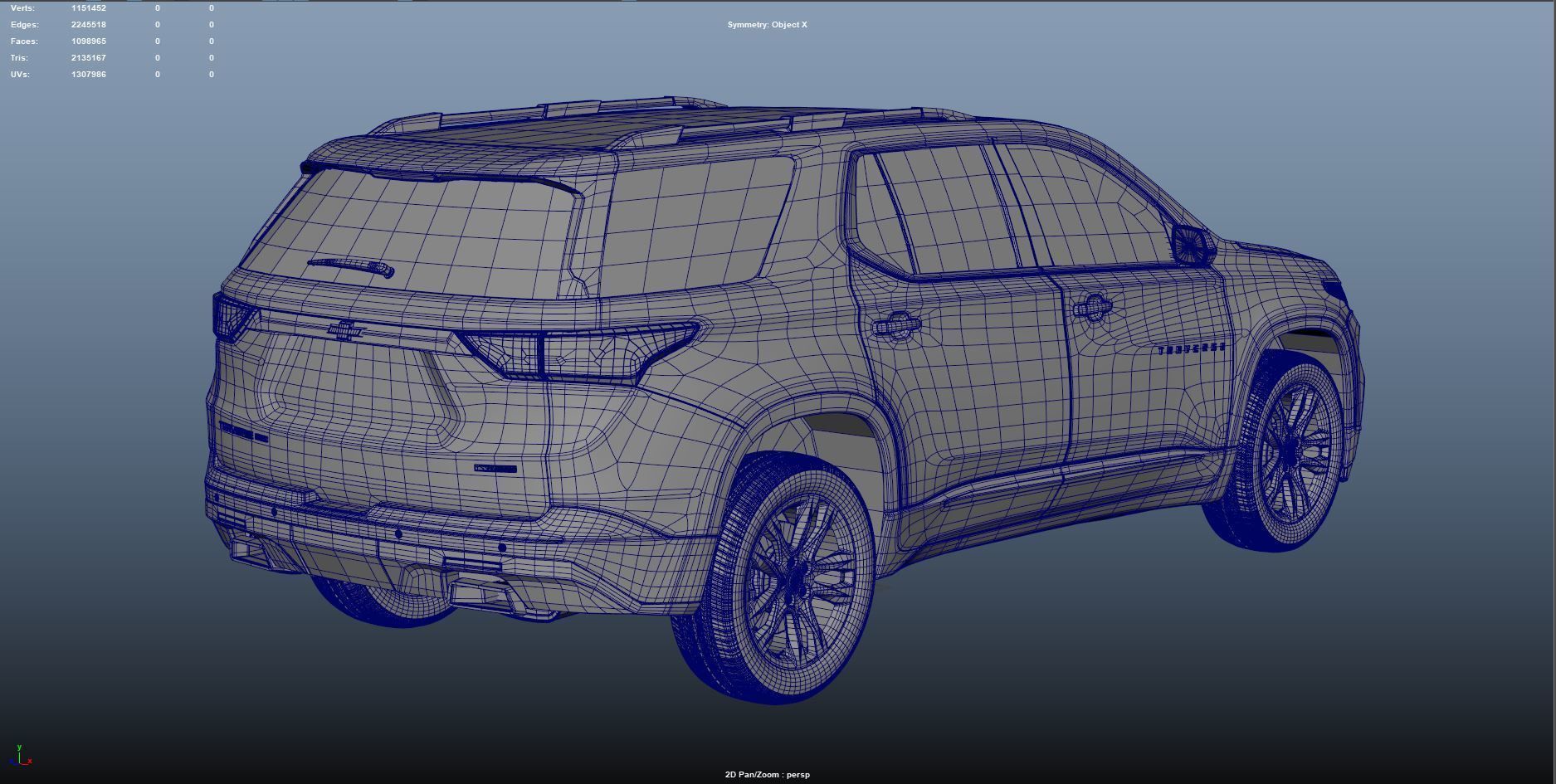Click the Tris: heads-up label
Image resolution: width=1556 pixels, height=784 pixels.
20,58
